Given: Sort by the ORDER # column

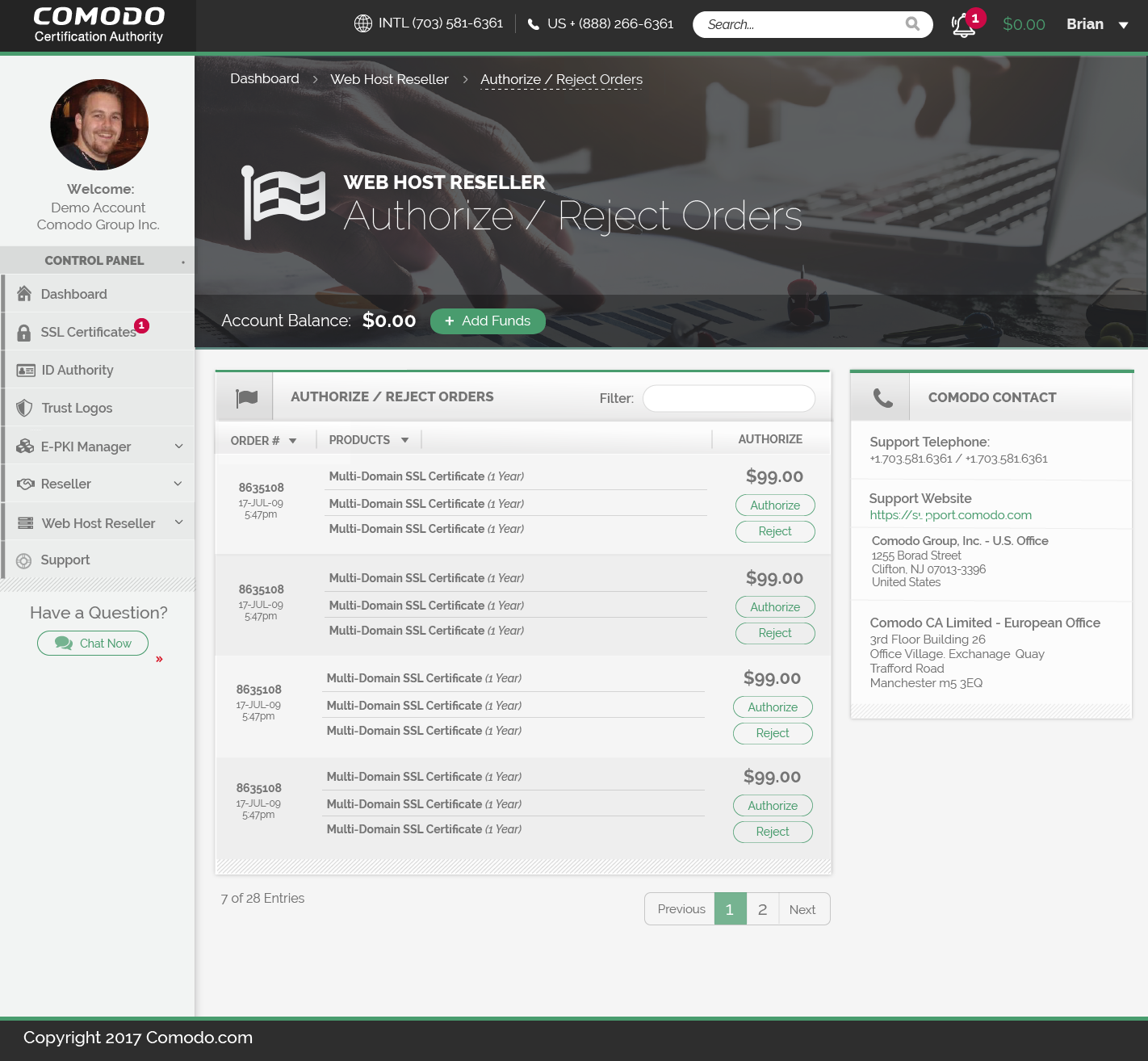Looking at the screenshot, I should point(263,440).
